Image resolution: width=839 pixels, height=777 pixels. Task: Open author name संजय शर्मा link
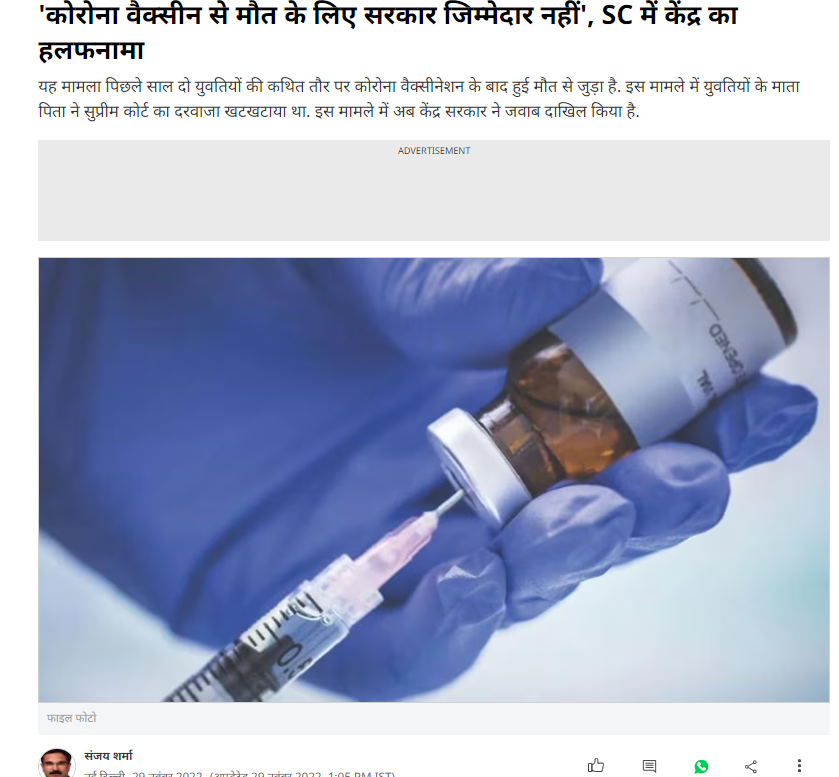[108, 756]
